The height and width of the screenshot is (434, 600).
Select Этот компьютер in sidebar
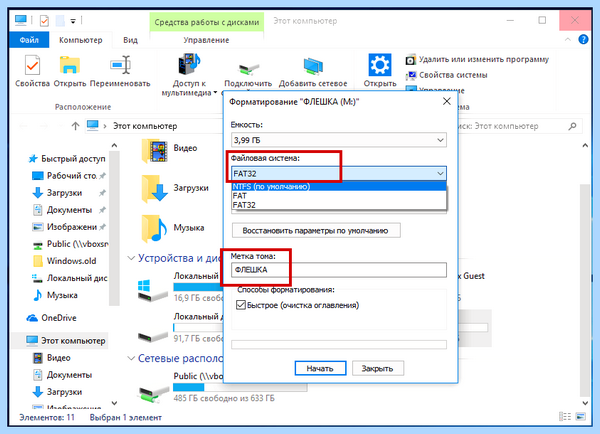click(66, 341)
